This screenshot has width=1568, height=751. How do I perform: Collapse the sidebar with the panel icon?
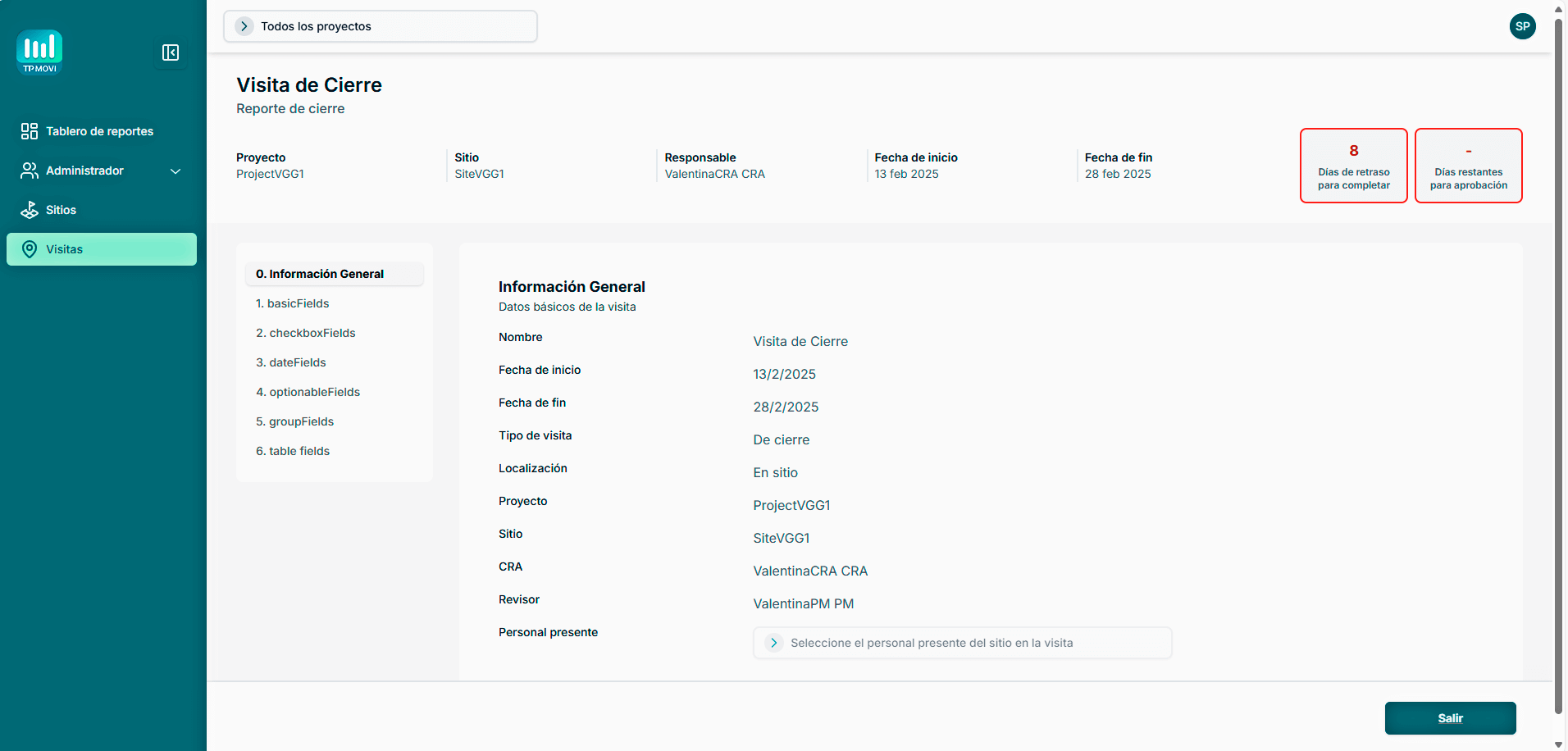pyautogui.click(x=171, y=52)
